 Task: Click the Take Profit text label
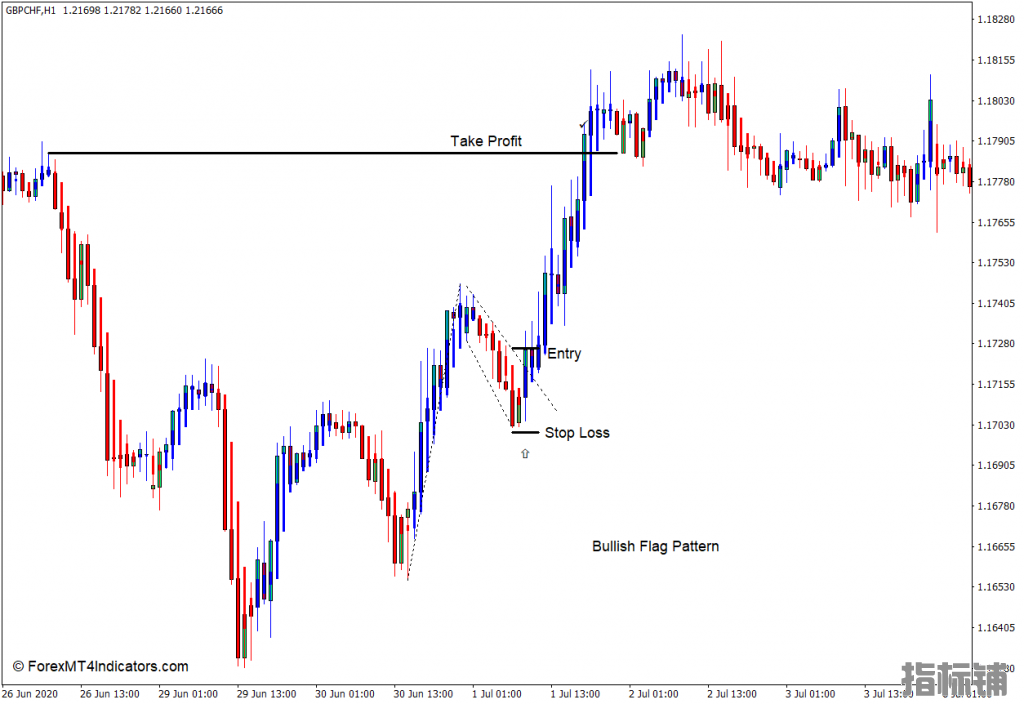pos(485,141)
